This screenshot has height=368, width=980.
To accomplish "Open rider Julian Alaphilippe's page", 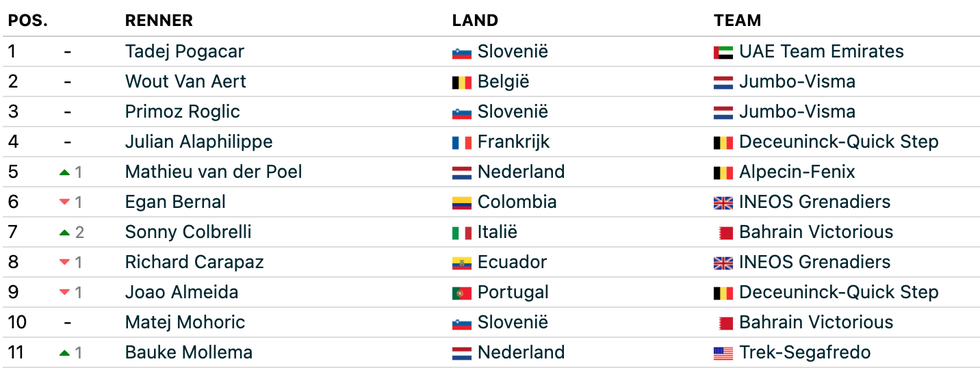I will [x=199, y=142].
